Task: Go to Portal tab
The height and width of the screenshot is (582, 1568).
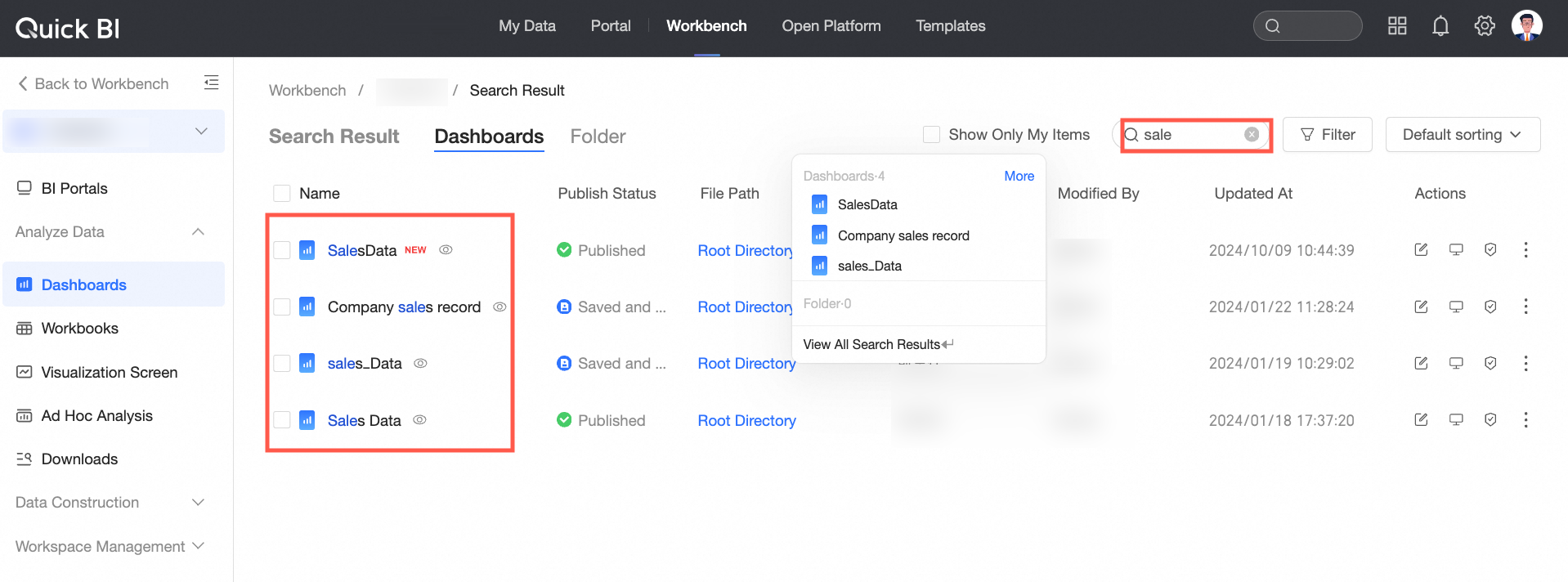Action: [x=611, y=26]
